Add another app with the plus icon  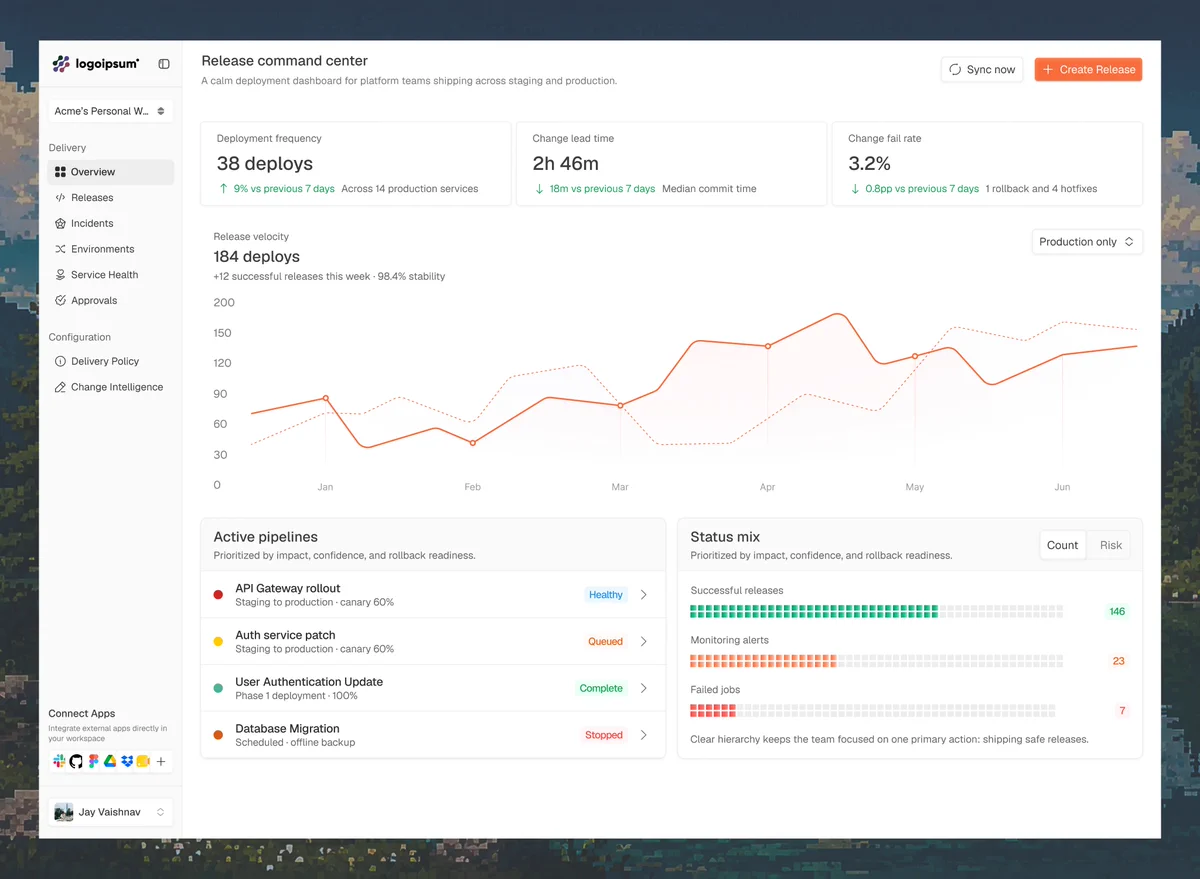pos(161,762)
